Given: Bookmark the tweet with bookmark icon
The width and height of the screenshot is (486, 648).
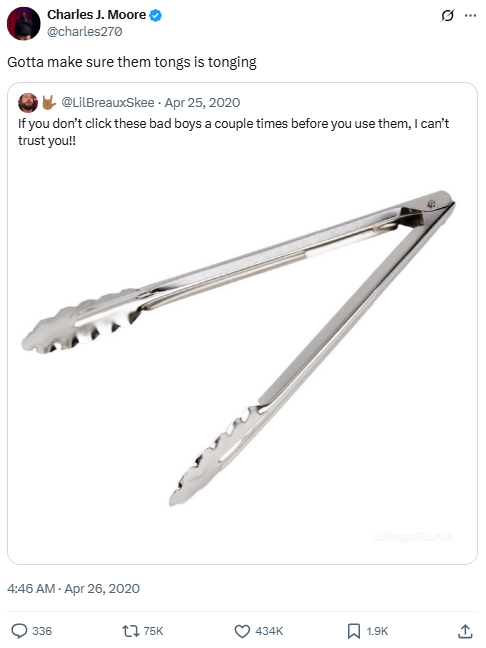Looking at the screenshot, I should pos(353,631).
